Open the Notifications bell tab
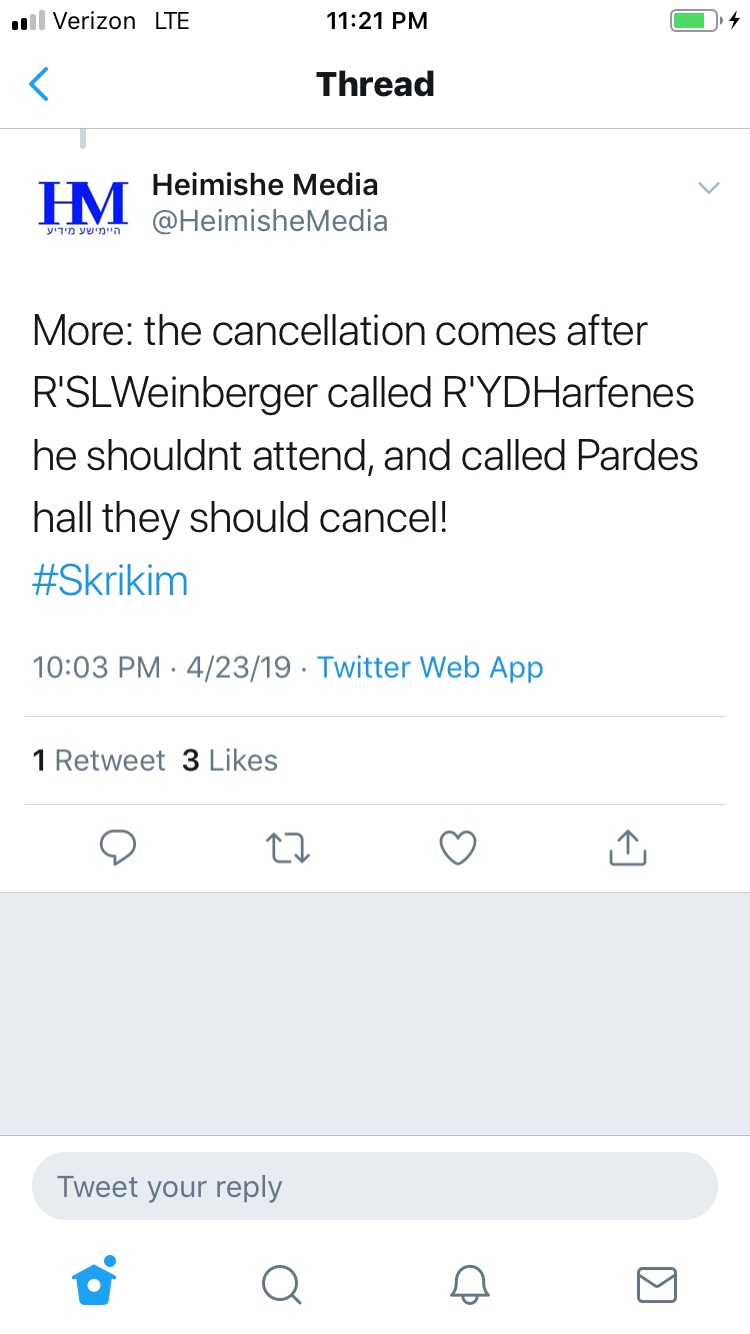The height and width of the screenshot is (1334, 750). [469, 1284]
